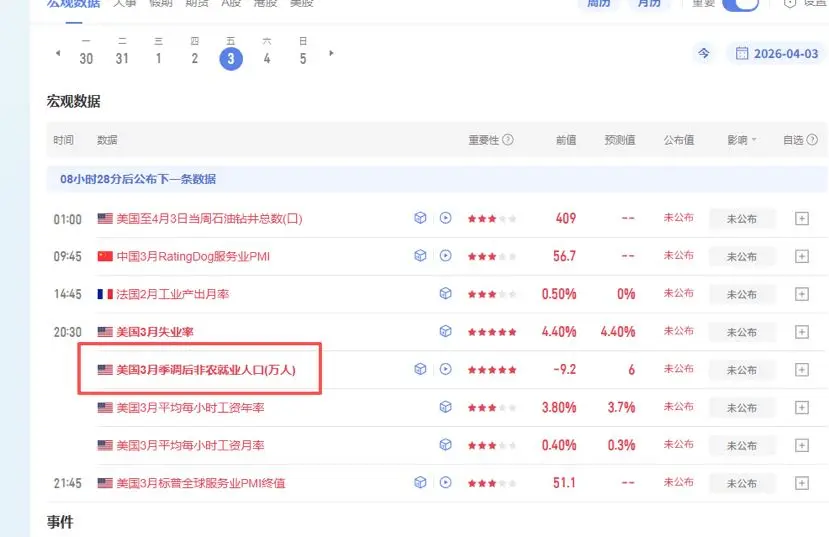This screenshot has height=537, width=829.
Task: Open the 影响 filter dropdown
Action: pyautogui.click(x=742, y=140)
